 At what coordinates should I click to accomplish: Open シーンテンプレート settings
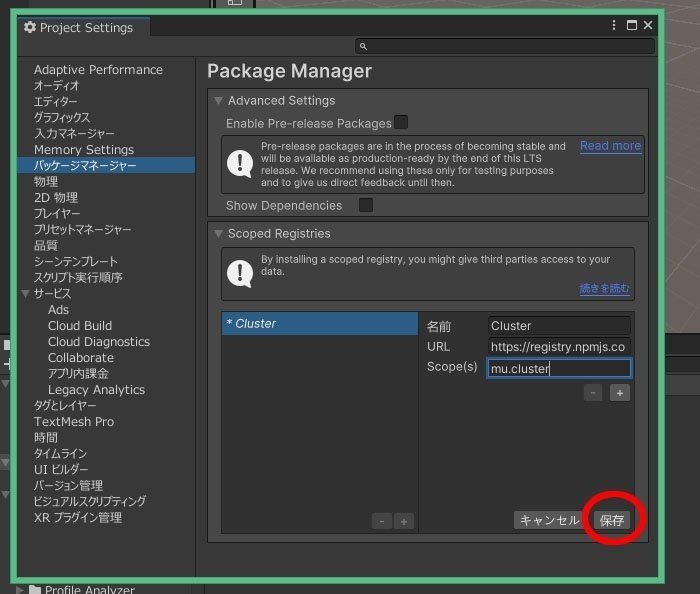point(76,262)
